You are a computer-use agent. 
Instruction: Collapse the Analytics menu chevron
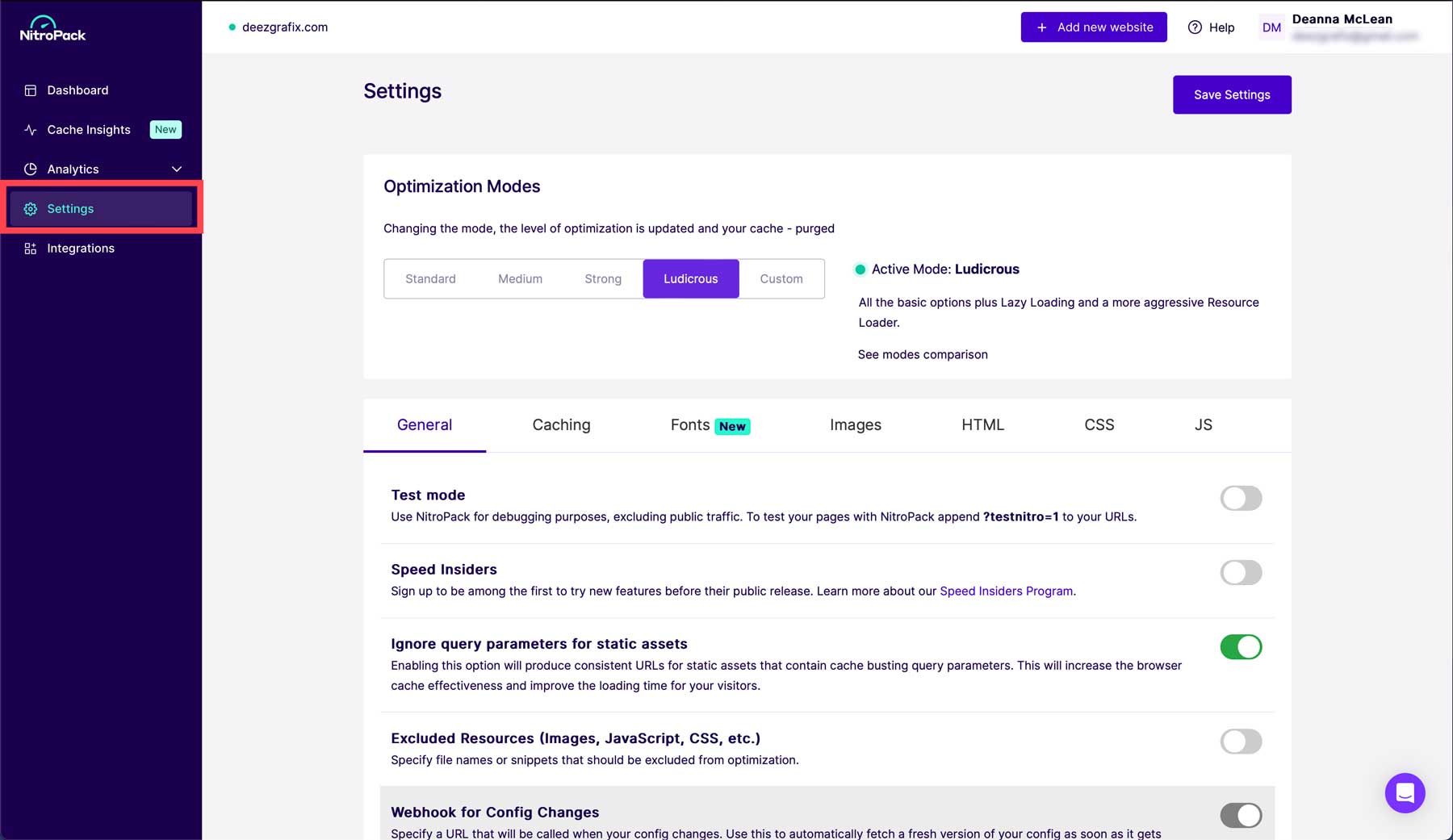point(176,169)
